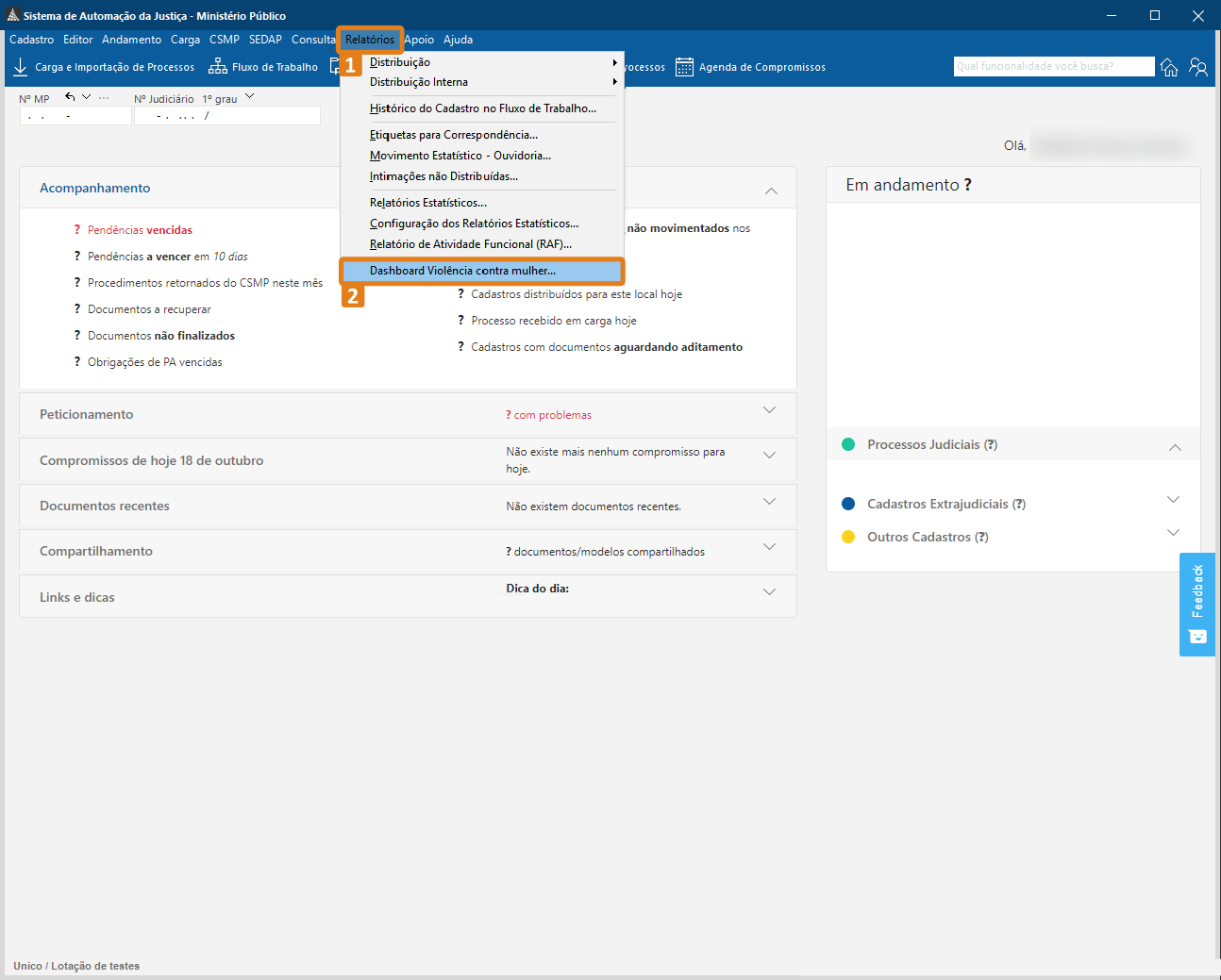Open the Nº MP history dropdown arrow

[87, 97]
